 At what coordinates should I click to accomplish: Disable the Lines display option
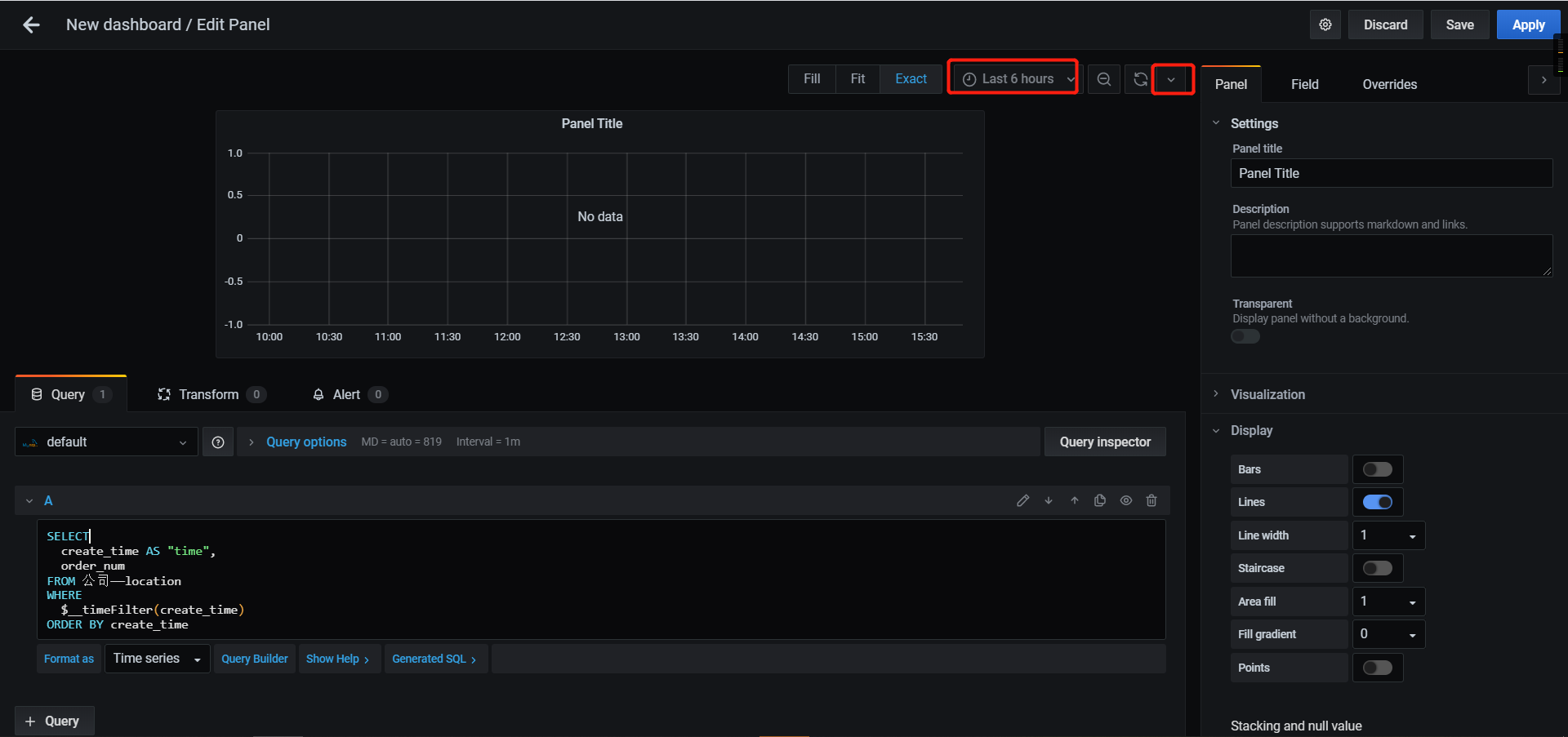[x=1377, y=502]
